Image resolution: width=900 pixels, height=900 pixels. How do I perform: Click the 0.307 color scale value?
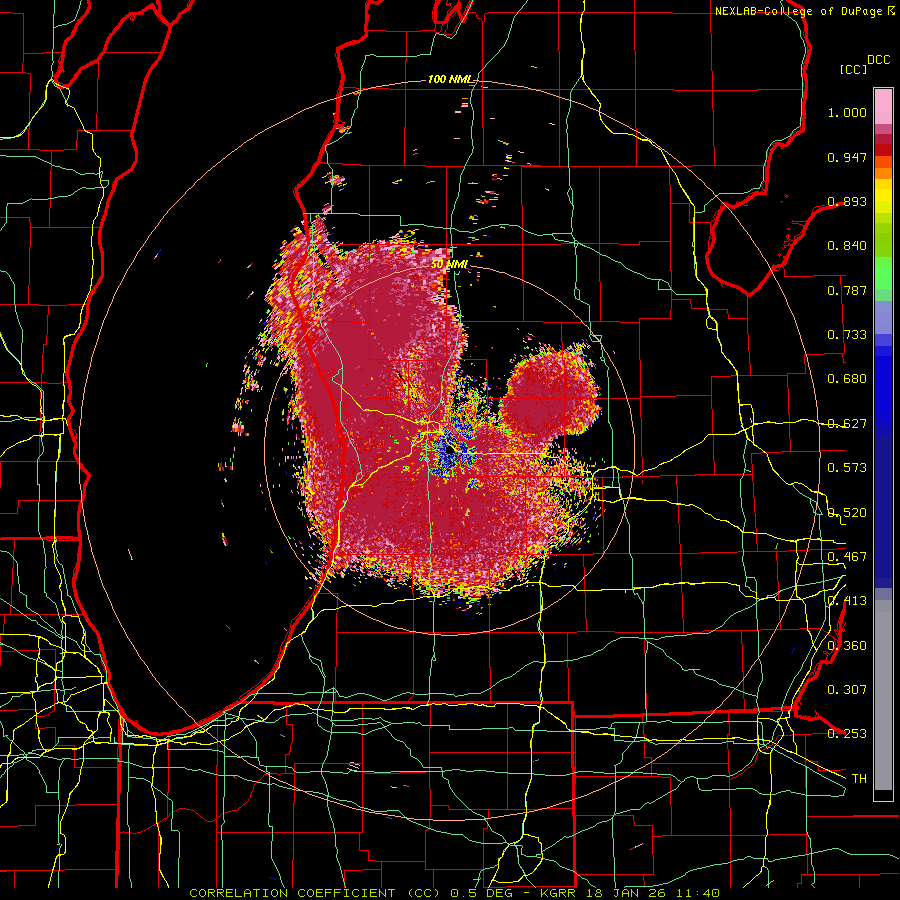847,690
